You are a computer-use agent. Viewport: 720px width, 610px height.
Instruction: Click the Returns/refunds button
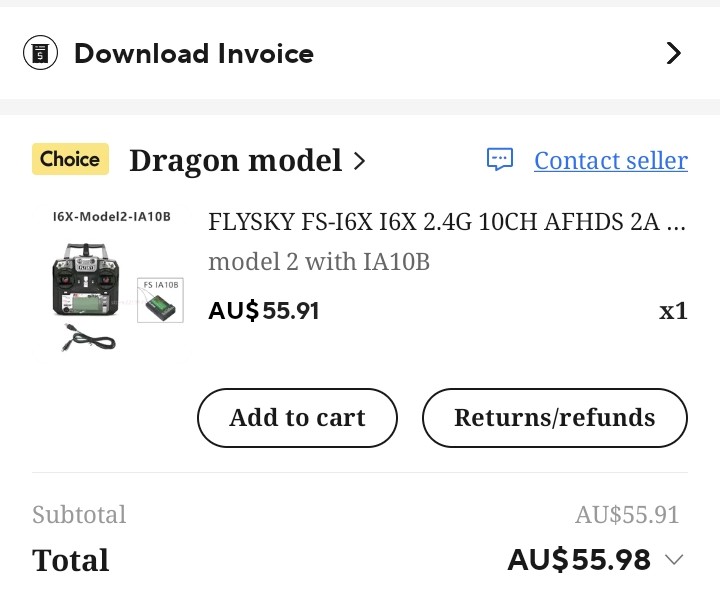tap(555, 418)
